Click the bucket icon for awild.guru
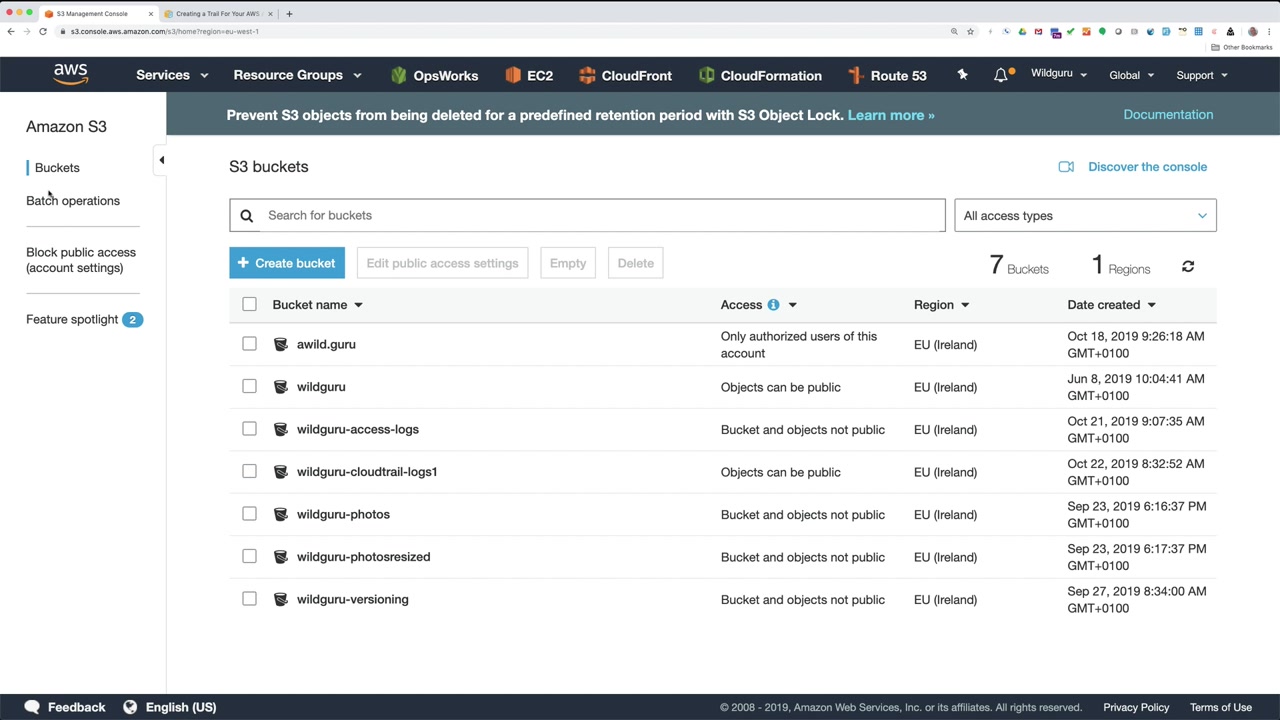 pyautogui.click(x=281, y=344)
